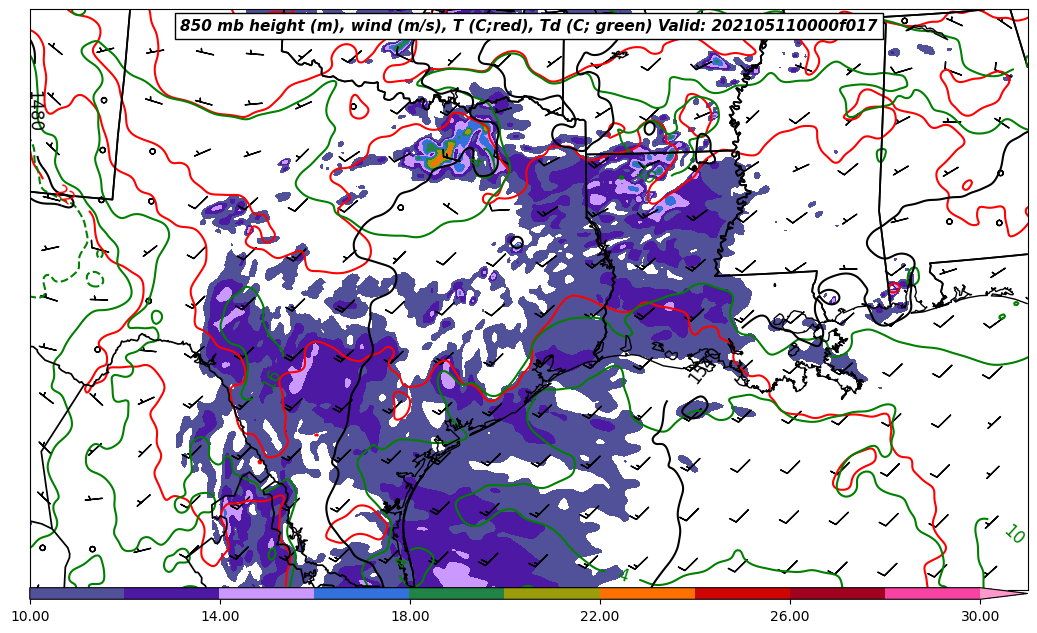Click the 10.00 colorbar tick label
This screenshot has height=633, width=1037.
tap(30, 616)
